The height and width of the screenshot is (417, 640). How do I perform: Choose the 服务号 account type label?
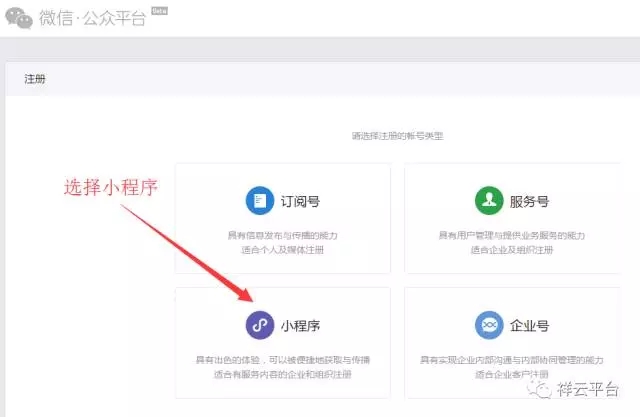pyautogui.click(x=529, y=201)
